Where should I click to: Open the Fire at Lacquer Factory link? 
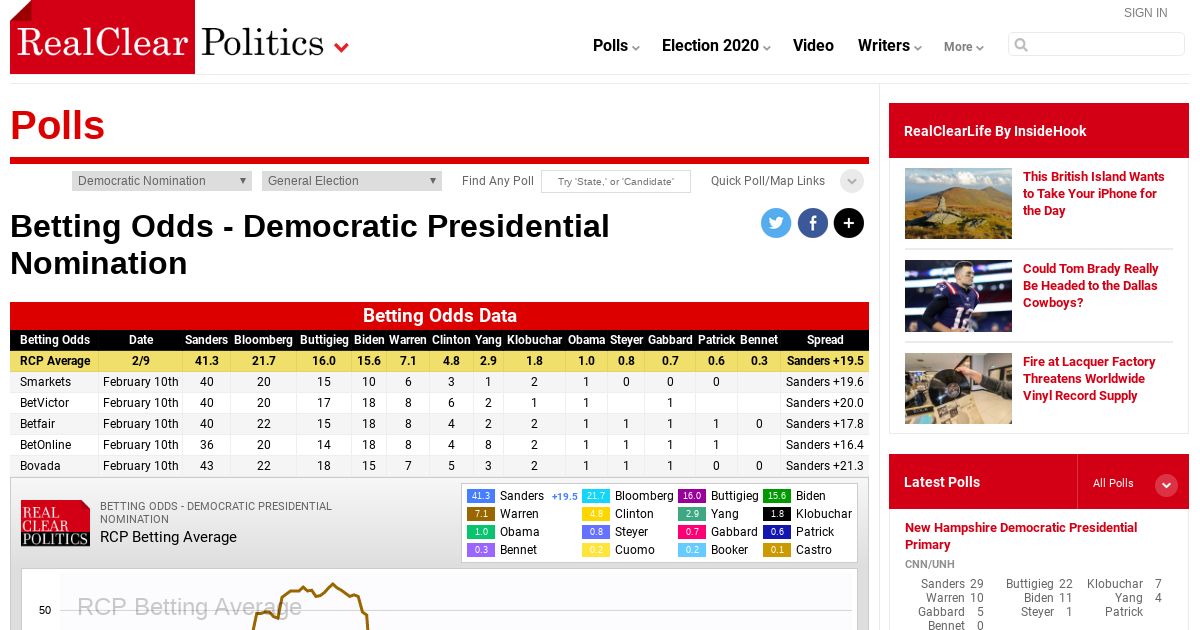tap(1089, 379)
